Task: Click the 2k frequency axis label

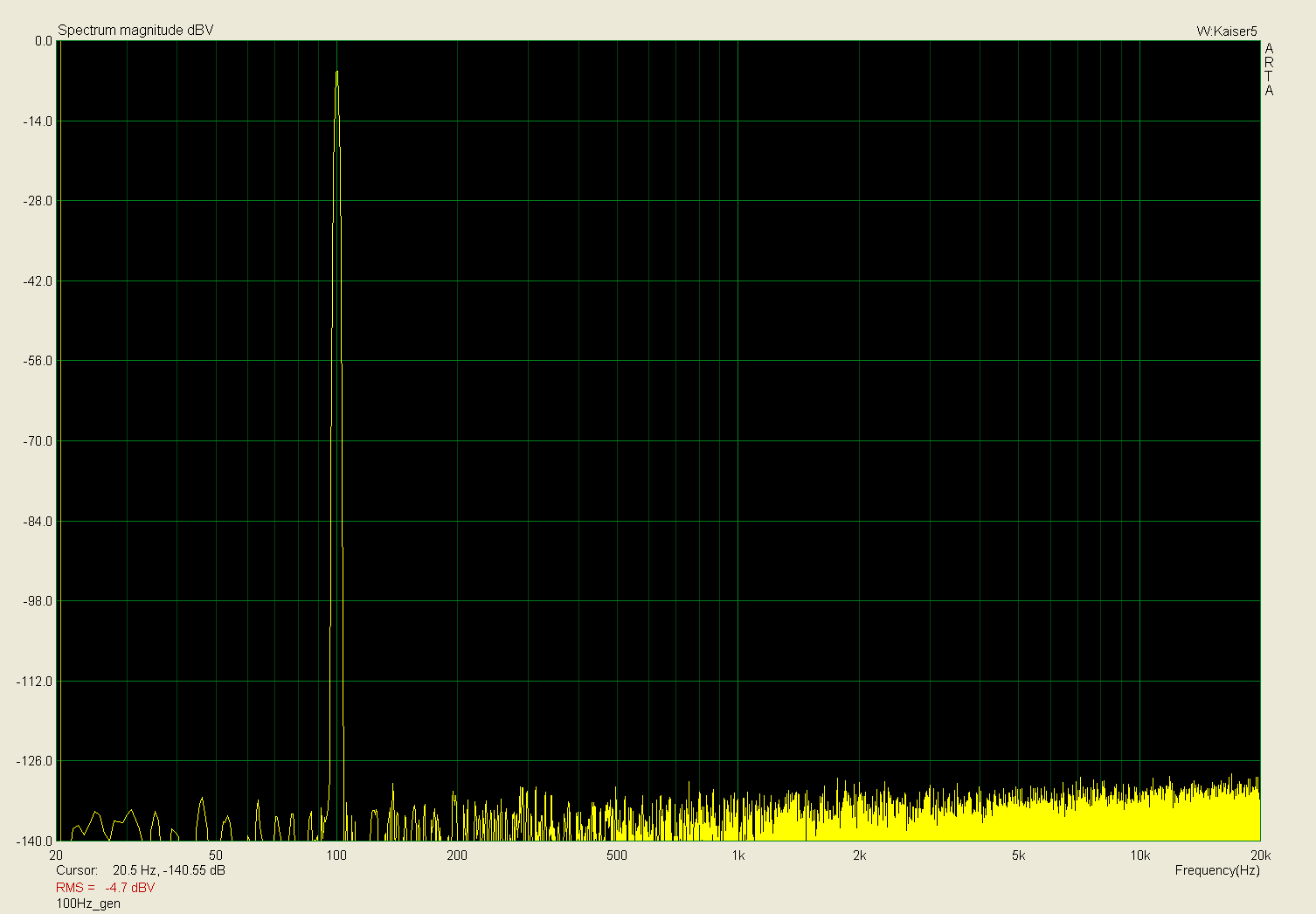Action: tap(859, 855)
